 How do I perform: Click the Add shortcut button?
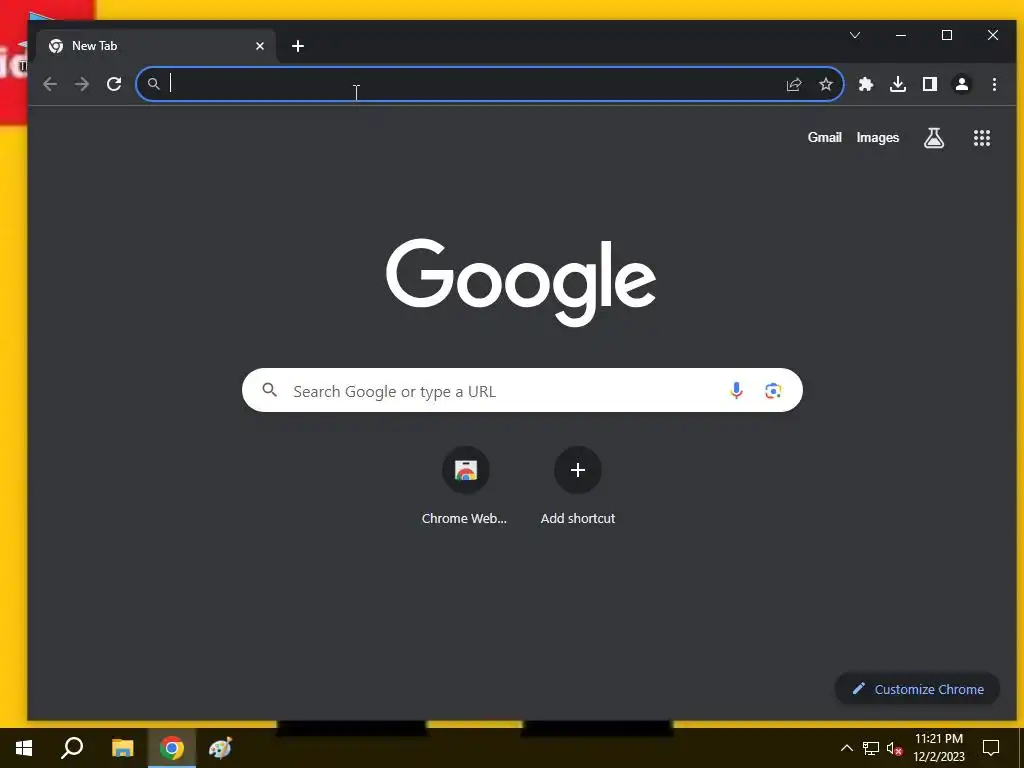(x=578, y=487)
